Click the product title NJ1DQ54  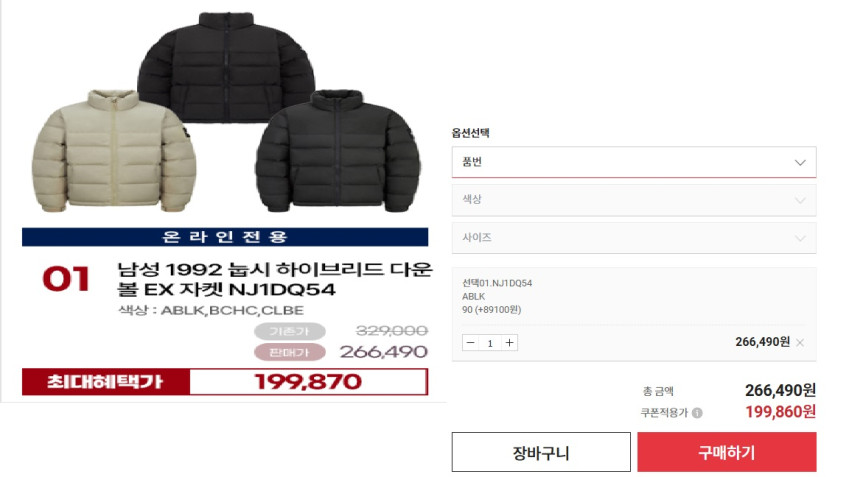pos(275,279)
